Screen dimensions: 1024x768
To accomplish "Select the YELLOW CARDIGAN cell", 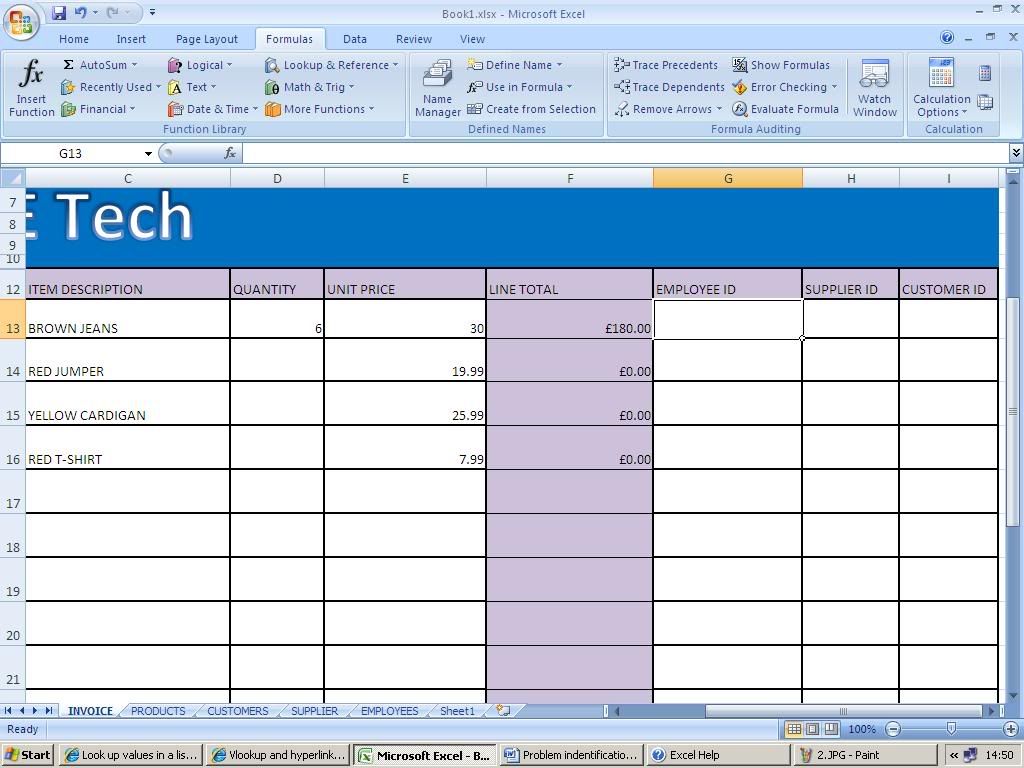I will click(x=128, y=404).
